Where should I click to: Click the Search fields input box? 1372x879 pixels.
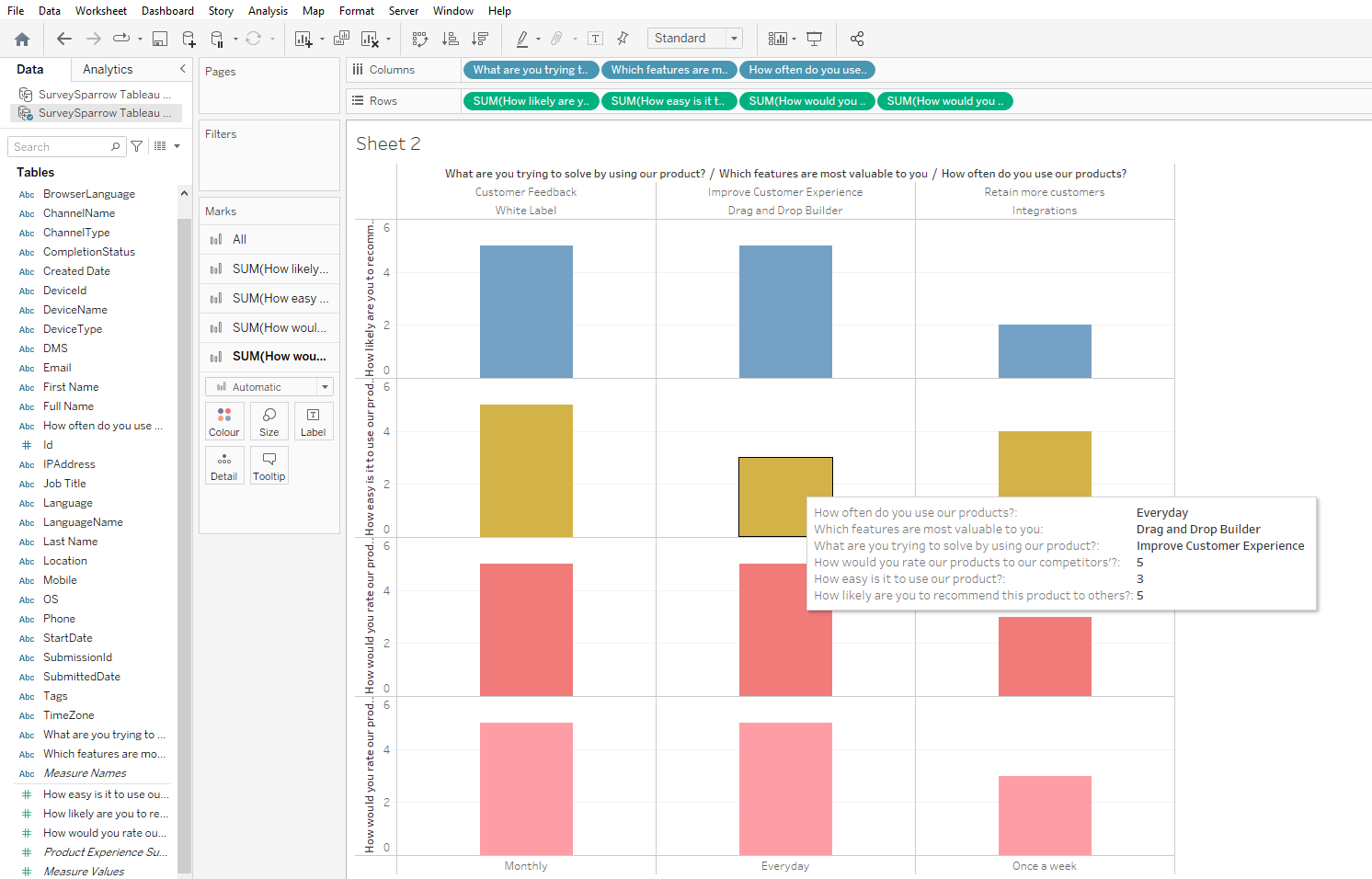pyautogui.click(x=60, y=147)
